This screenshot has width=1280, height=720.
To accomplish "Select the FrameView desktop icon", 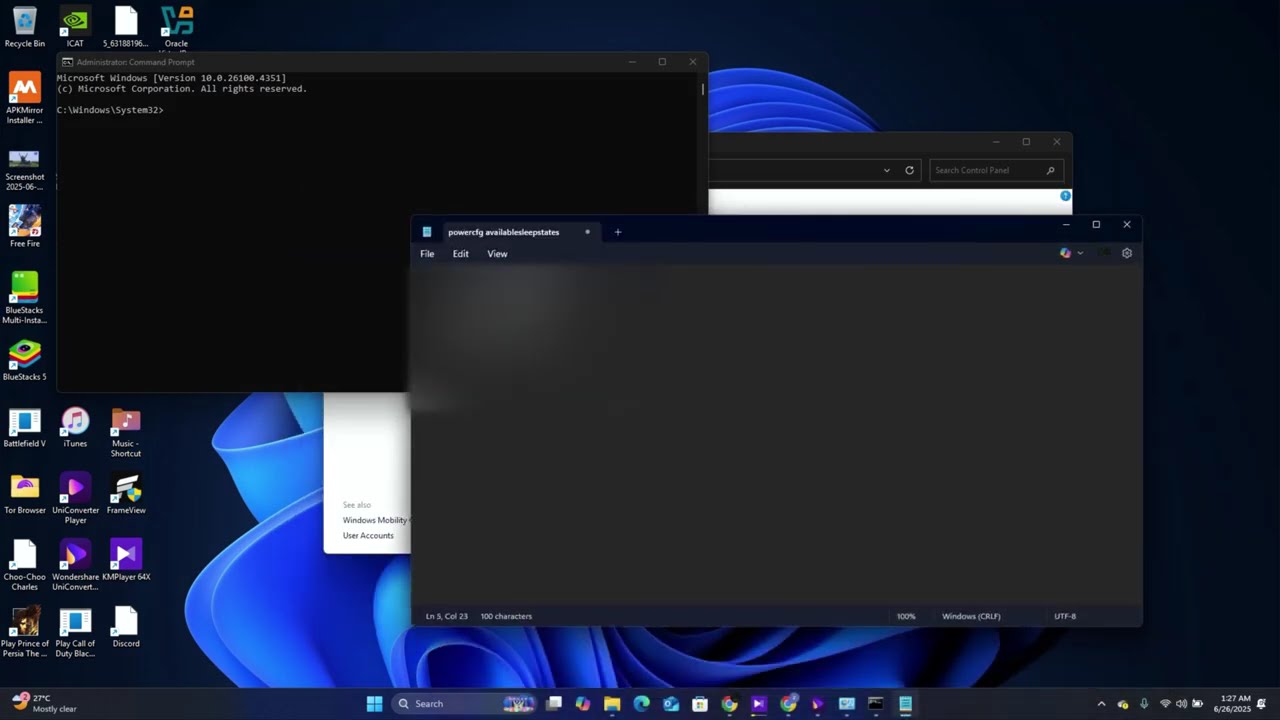I will pos(126,494).
